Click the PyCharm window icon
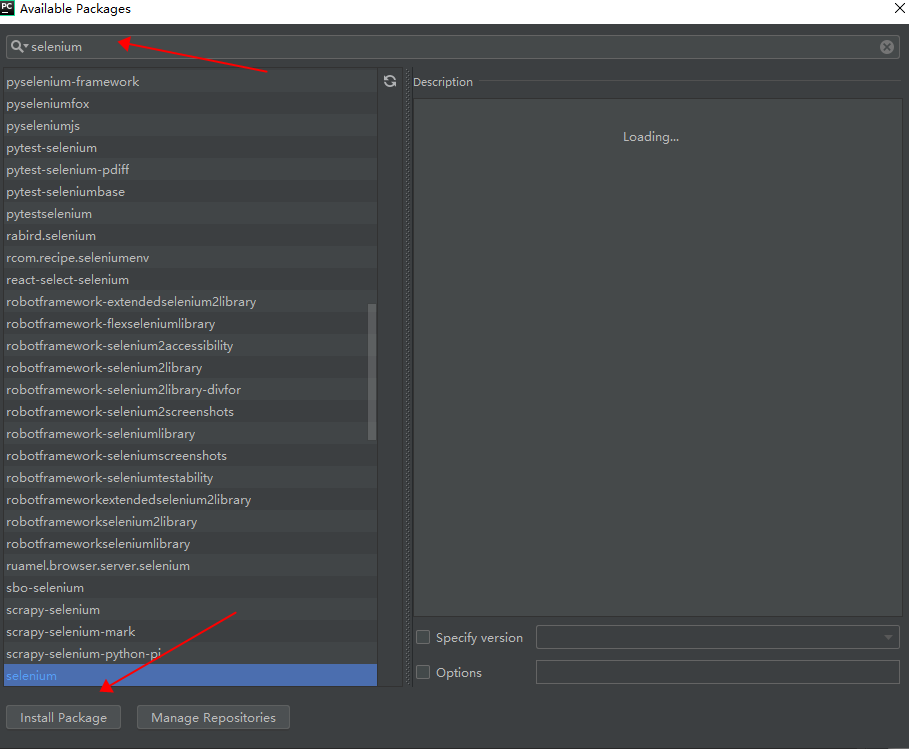The width and height of the screenshot is (909, 749). point(7,8)
